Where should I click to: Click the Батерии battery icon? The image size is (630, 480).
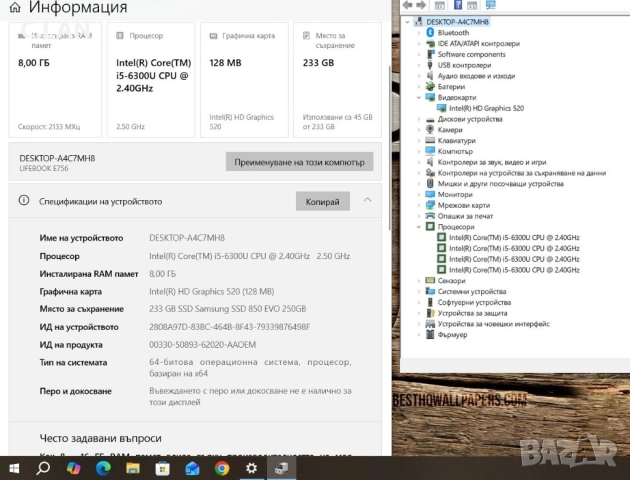(x=430, y=86)
